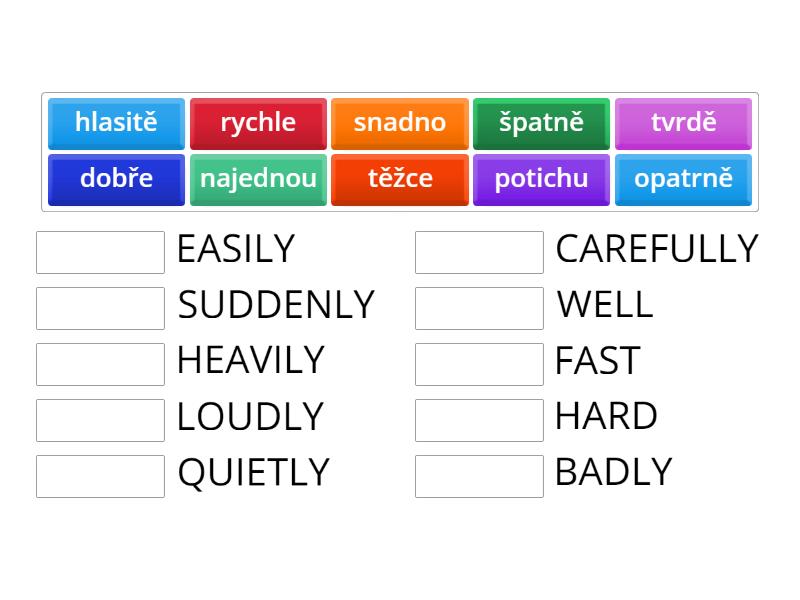Viewport: 800px width, 600px height.
Task: Select the green 'špatně' tile
Action: (541, 123)
